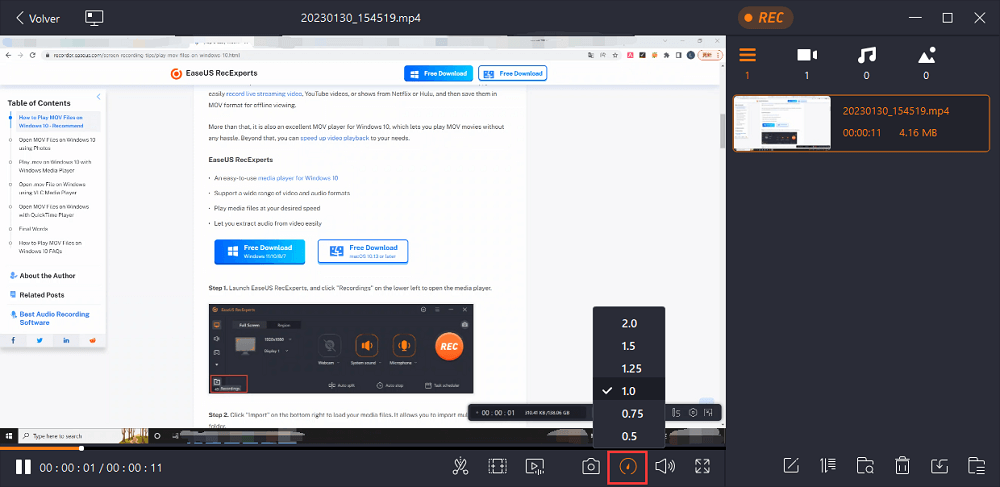Click the orange playback progress handle
The image size is (1000, 487).
point(82,448)
